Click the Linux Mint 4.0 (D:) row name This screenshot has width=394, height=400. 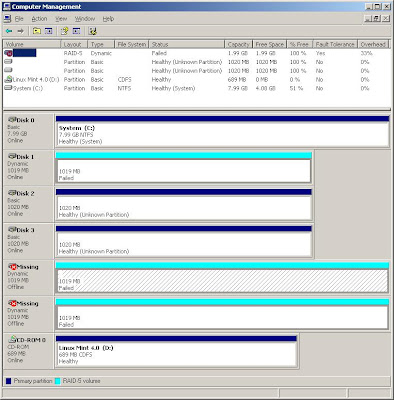click(36, 79)
